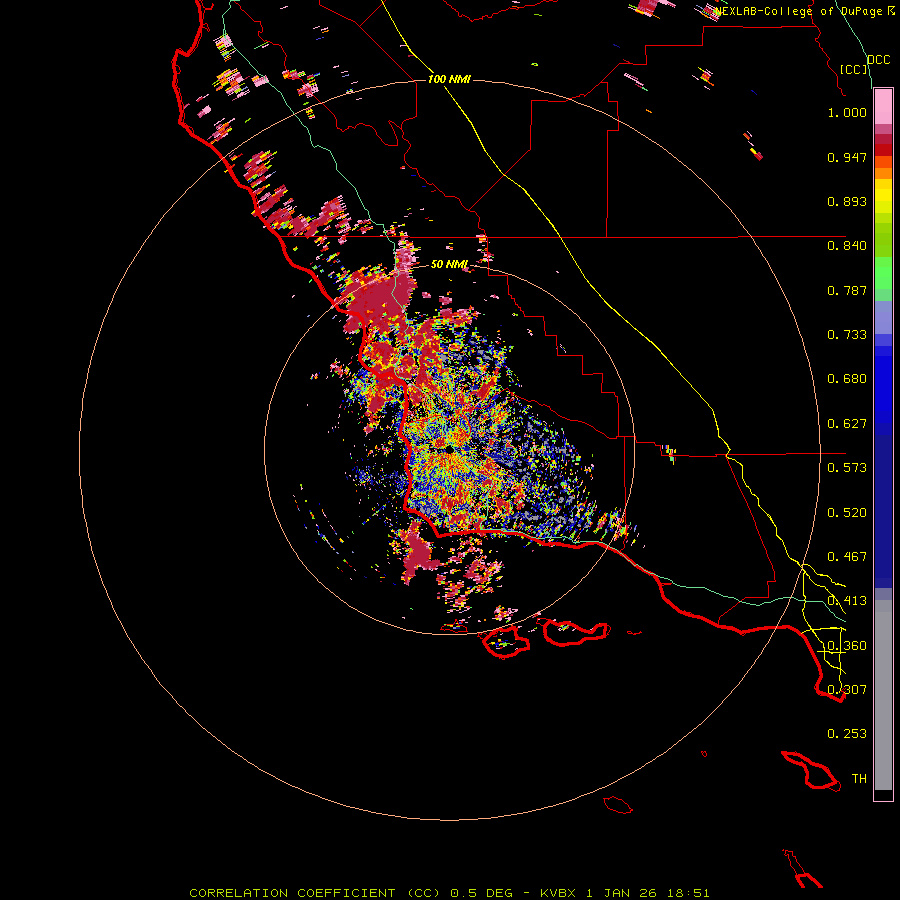This screenshot has width=900, height=900.
Task: Click the DCC label above the color bar
Action: click(878, 59)
